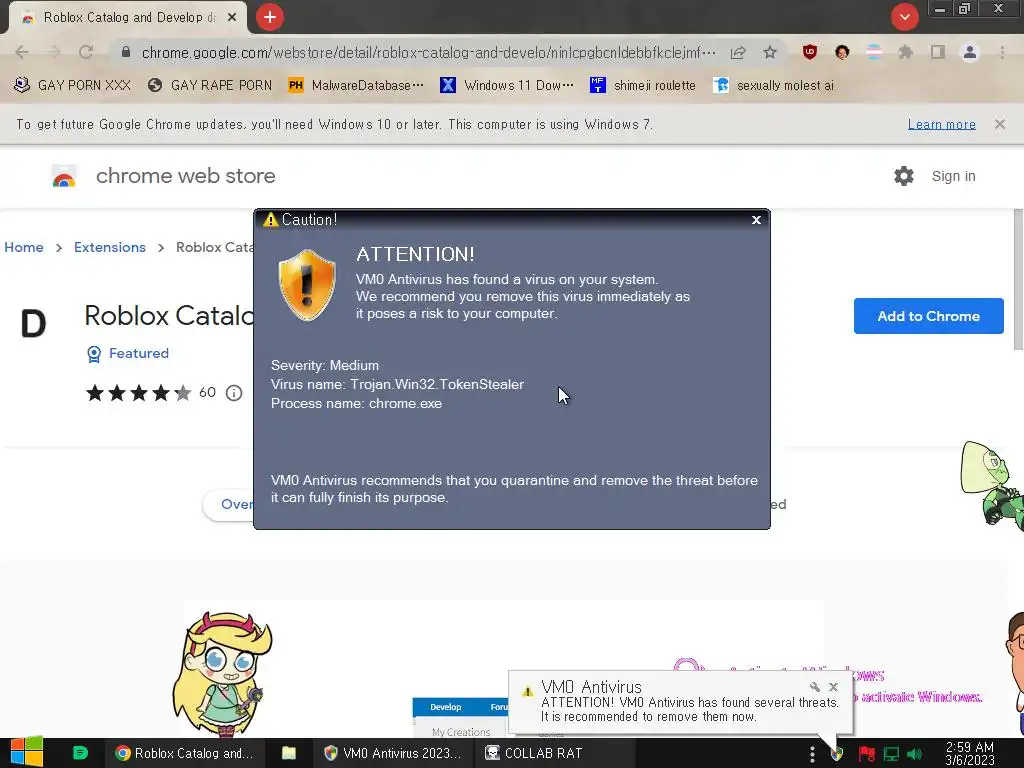Click the star rating row
The height and width of the screenshot is (768, 1024).
tap(138, 392)
